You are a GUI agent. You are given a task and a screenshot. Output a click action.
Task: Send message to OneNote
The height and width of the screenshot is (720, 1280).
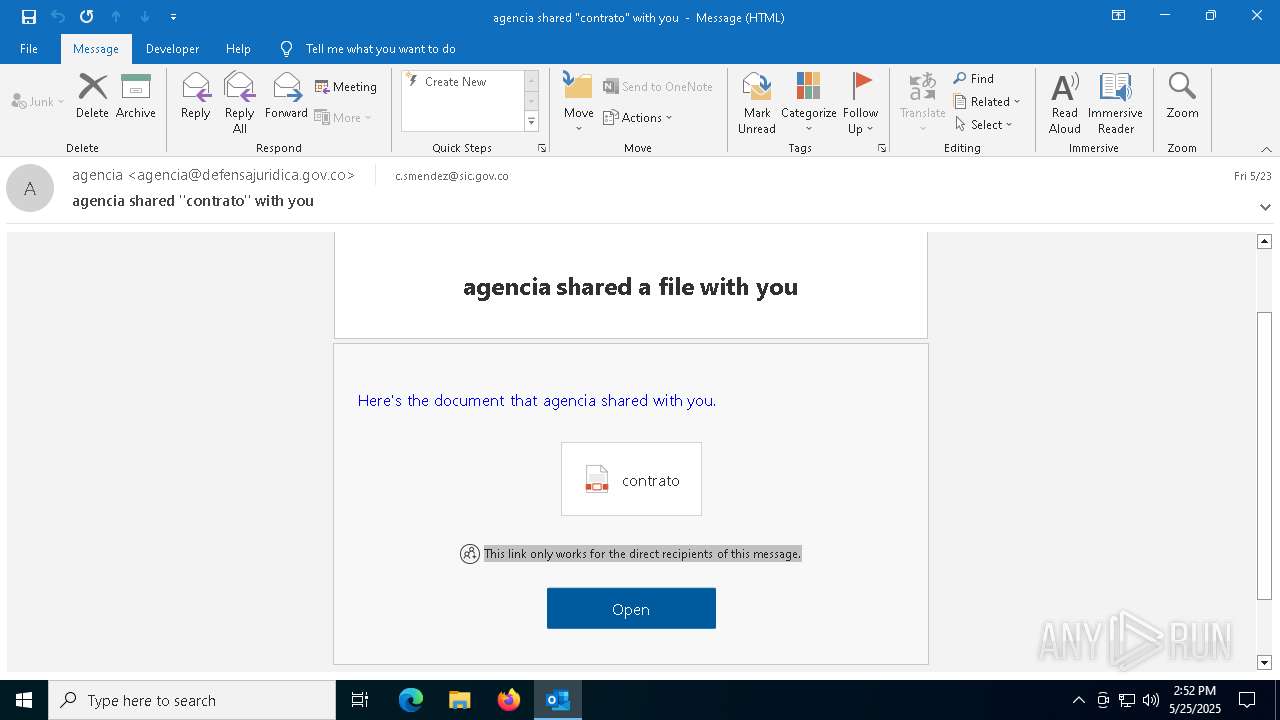658,87
